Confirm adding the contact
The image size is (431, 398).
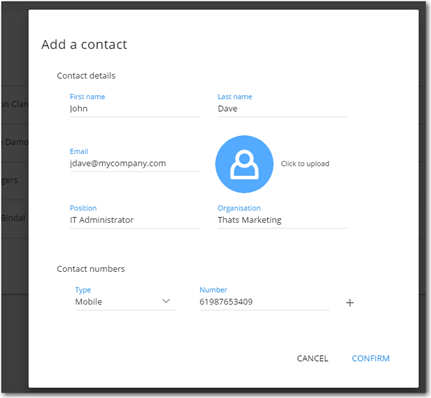coord(370,358)
